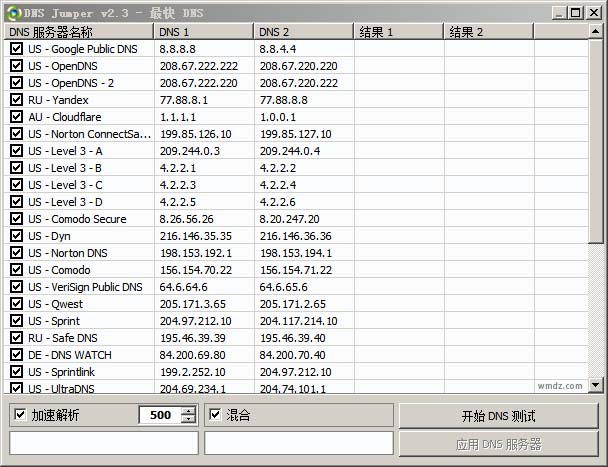Screen dimensions: 608x467
Task: Toggle the 混合 checkbox
Action: coord(214,415)
